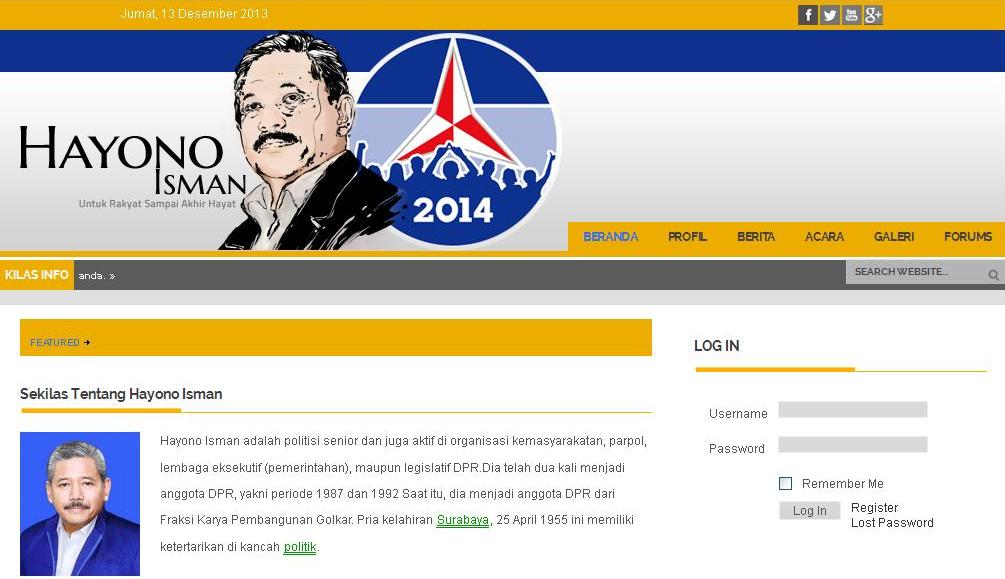Open the Forums tab

click(x=967, y=237)
